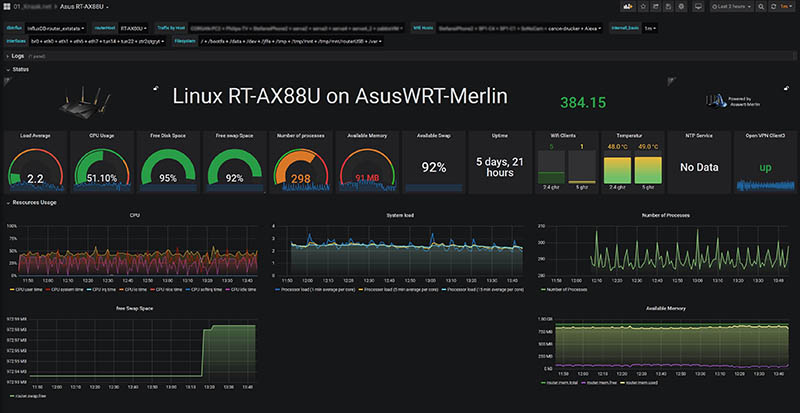The width and height of the screenshot is (800, 413).
Task: Click the refresh dashboard icon
Action: (x=773, y=7)
